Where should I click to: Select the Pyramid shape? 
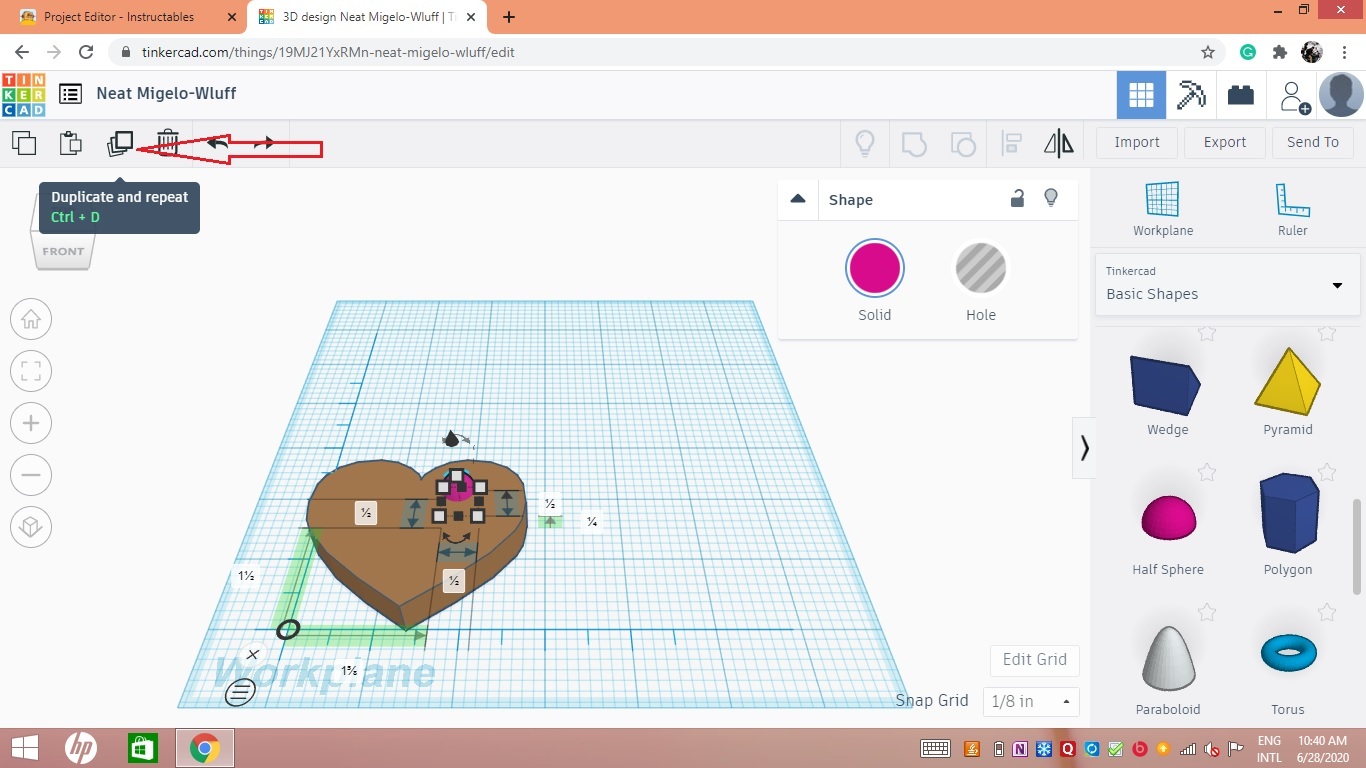click(x=1288, y=382)
